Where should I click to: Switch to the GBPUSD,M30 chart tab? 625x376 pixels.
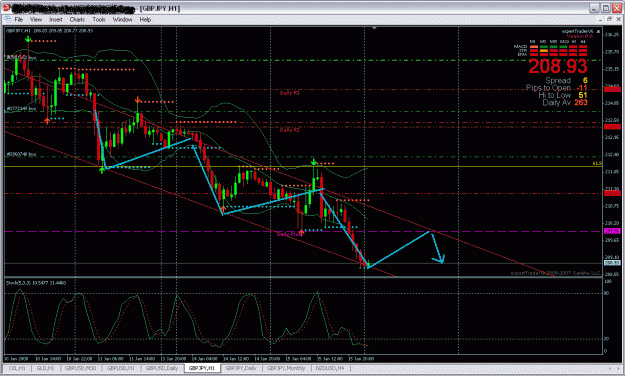tap(80, 368)
